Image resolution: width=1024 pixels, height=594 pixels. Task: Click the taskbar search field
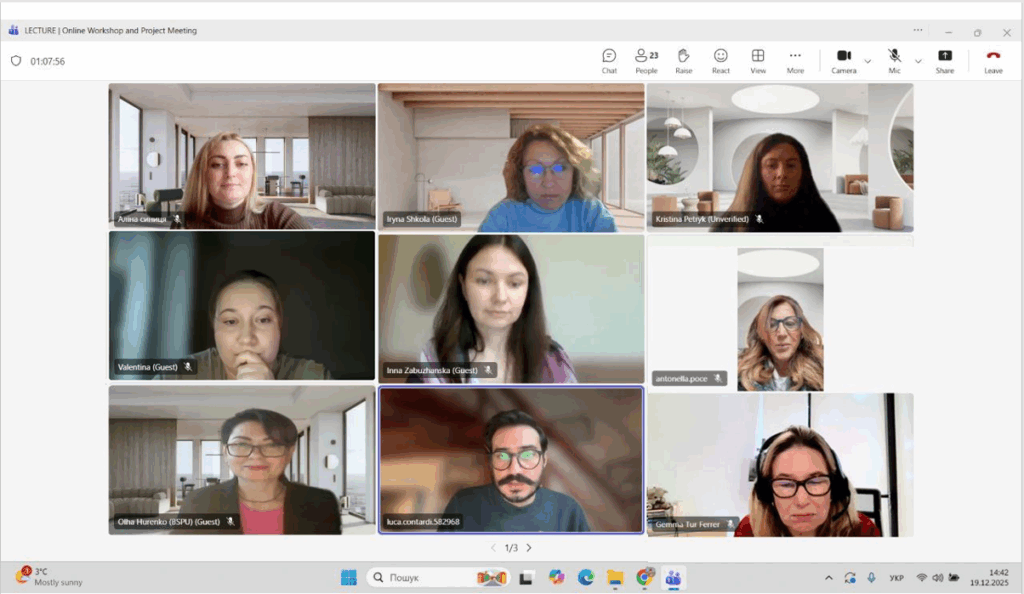point(420,577)
